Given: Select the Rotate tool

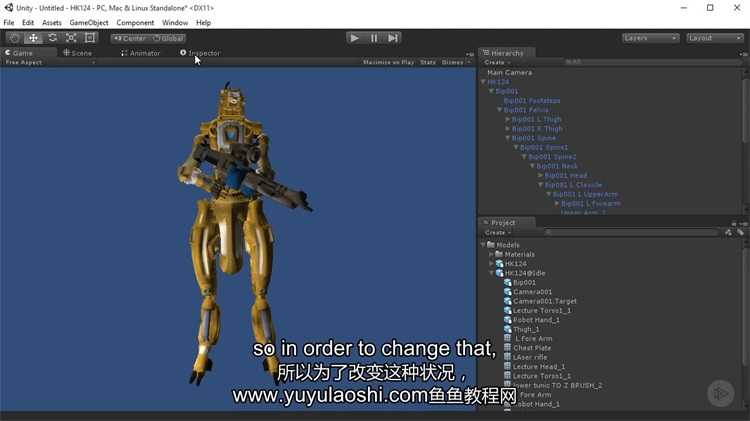Looking at the screenshot, I should 52,38.
